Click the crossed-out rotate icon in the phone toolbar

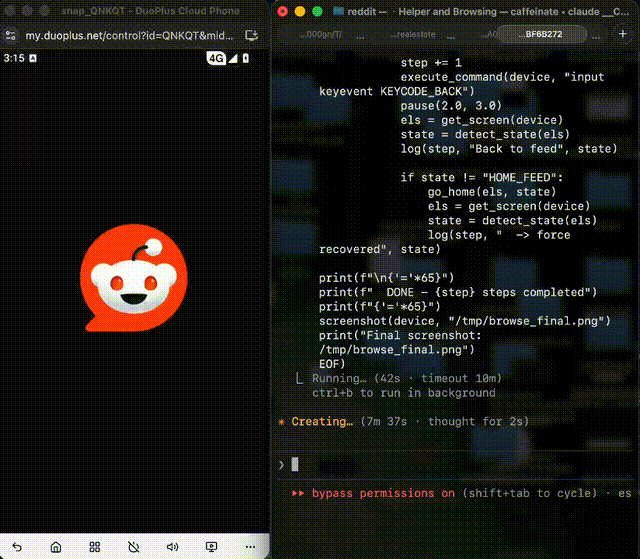(x=133, y=547)
